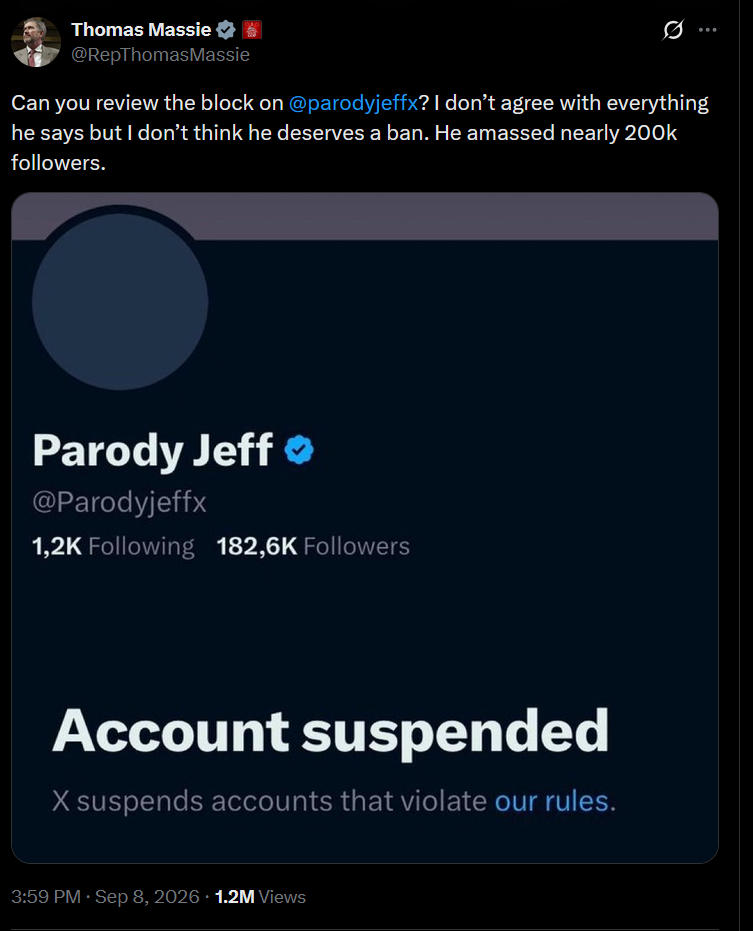753x931 pixels.
Task: Click the tweet text about reviewing the block
Action: click(x=360, y=132)
